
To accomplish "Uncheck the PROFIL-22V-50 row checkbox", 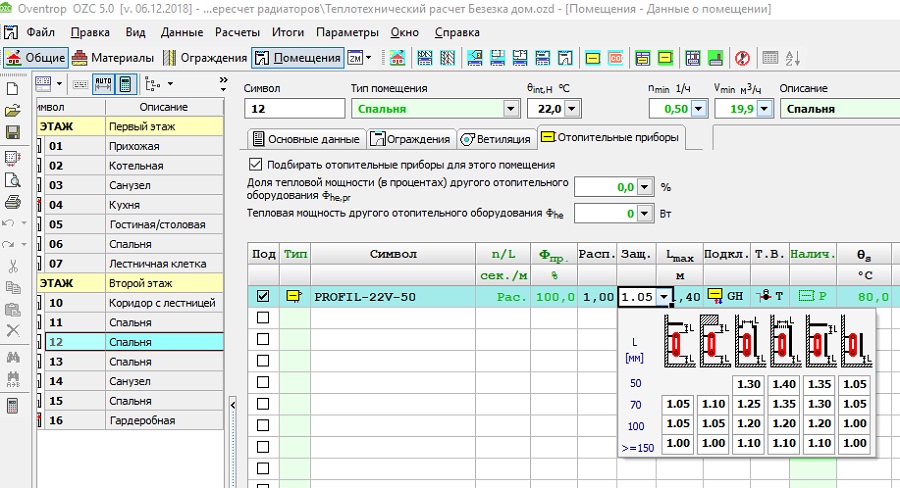I will [x=263, y=296].
